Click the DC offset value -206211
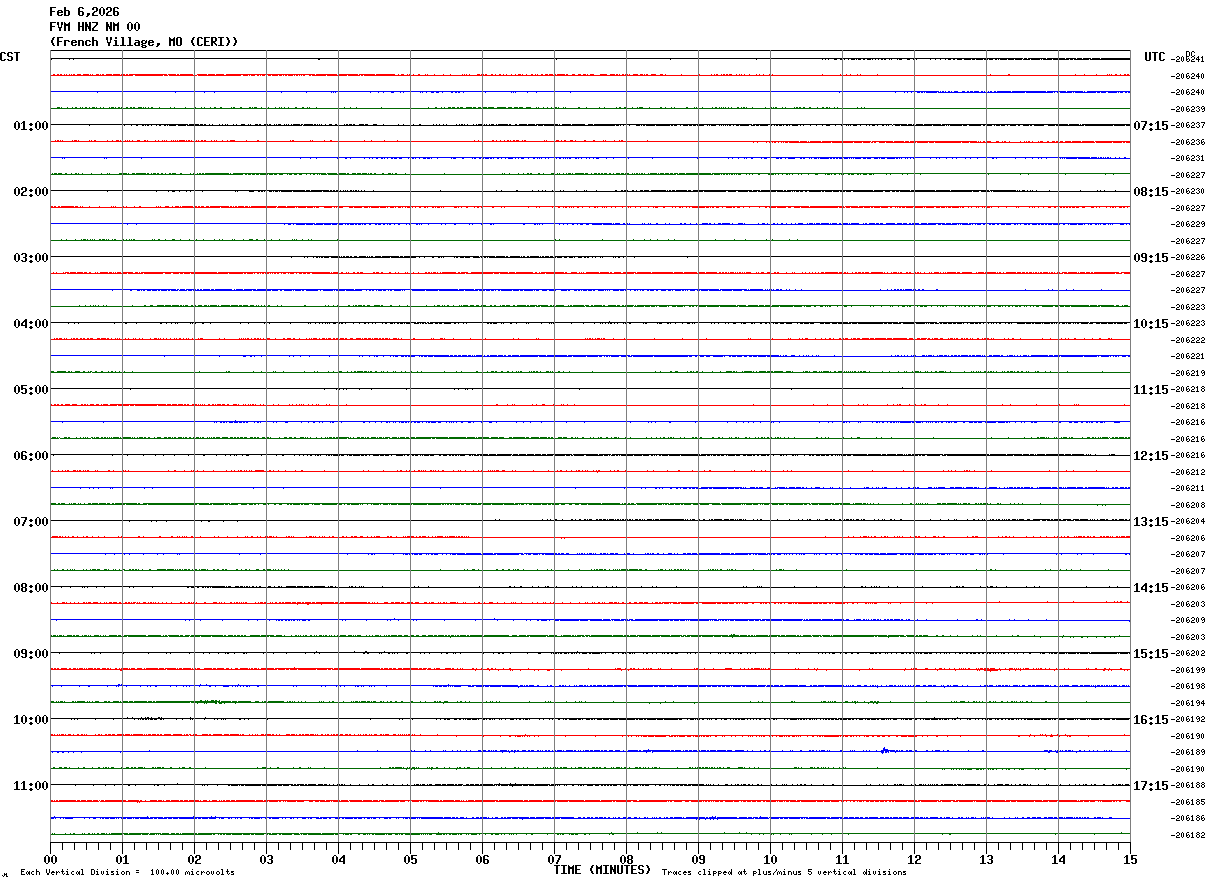 (x=1188, y=488)
